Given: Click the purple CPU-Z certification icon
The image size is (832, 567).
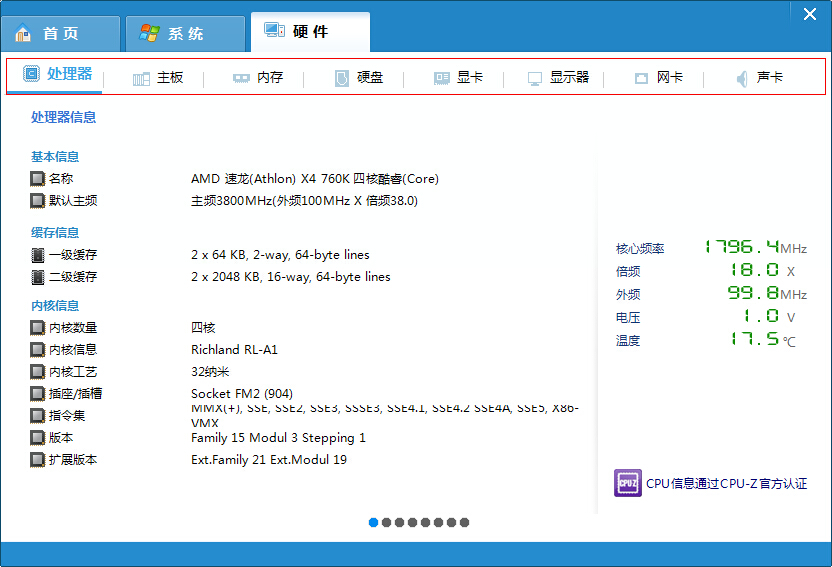Looking at the screenshot, I should coord(627,483).
